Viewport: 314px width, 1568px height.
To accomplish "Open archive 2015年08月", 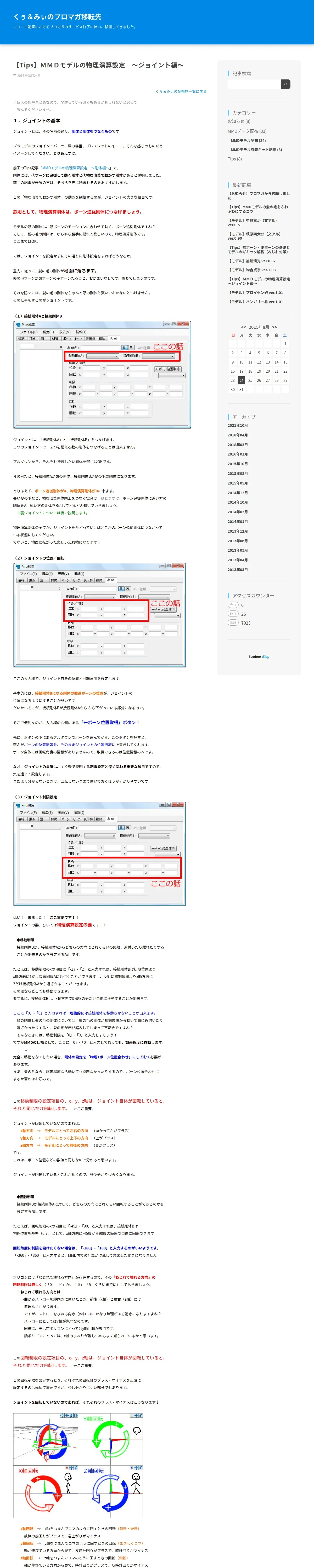I will [238, 474].
